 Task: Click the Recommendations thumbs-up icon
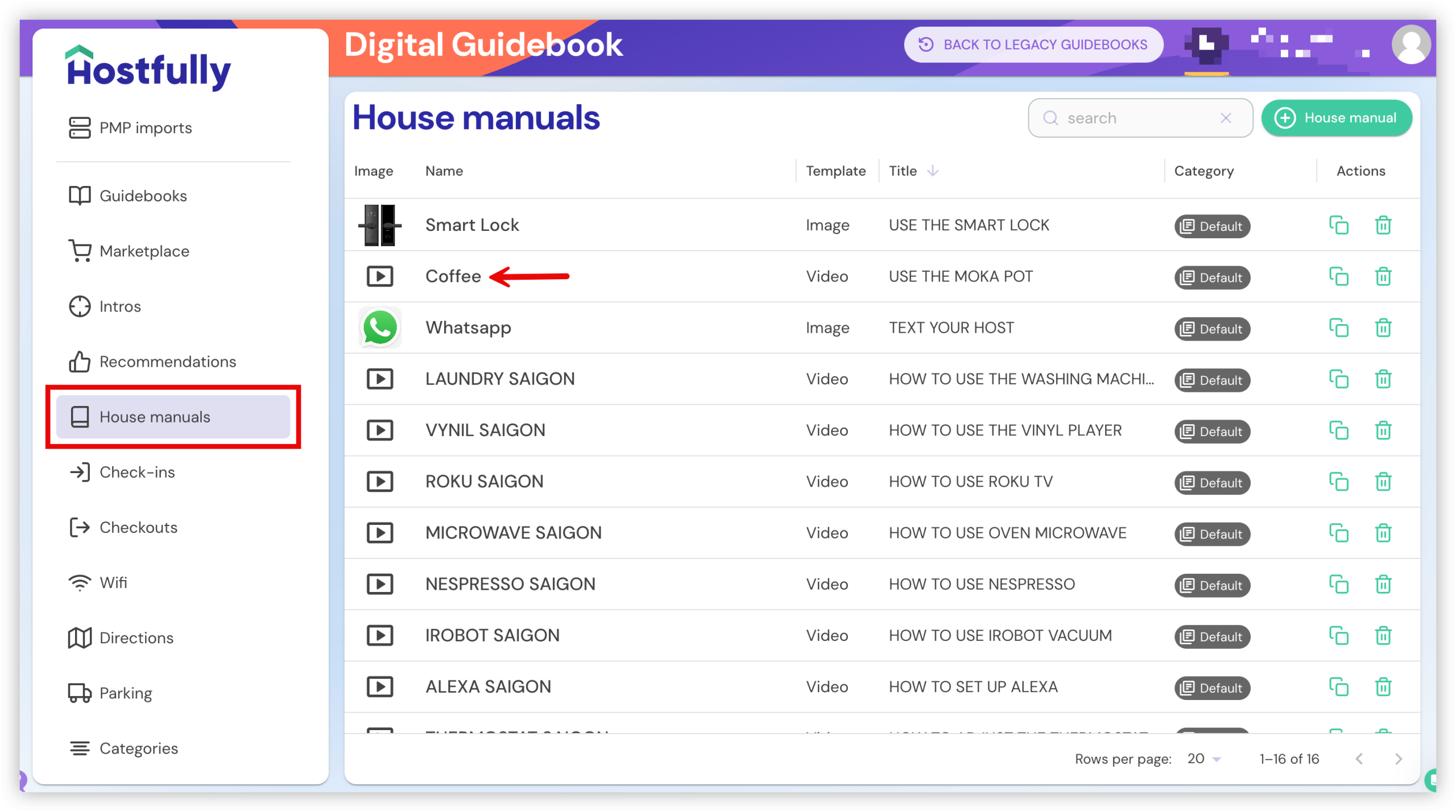point(80,362)
